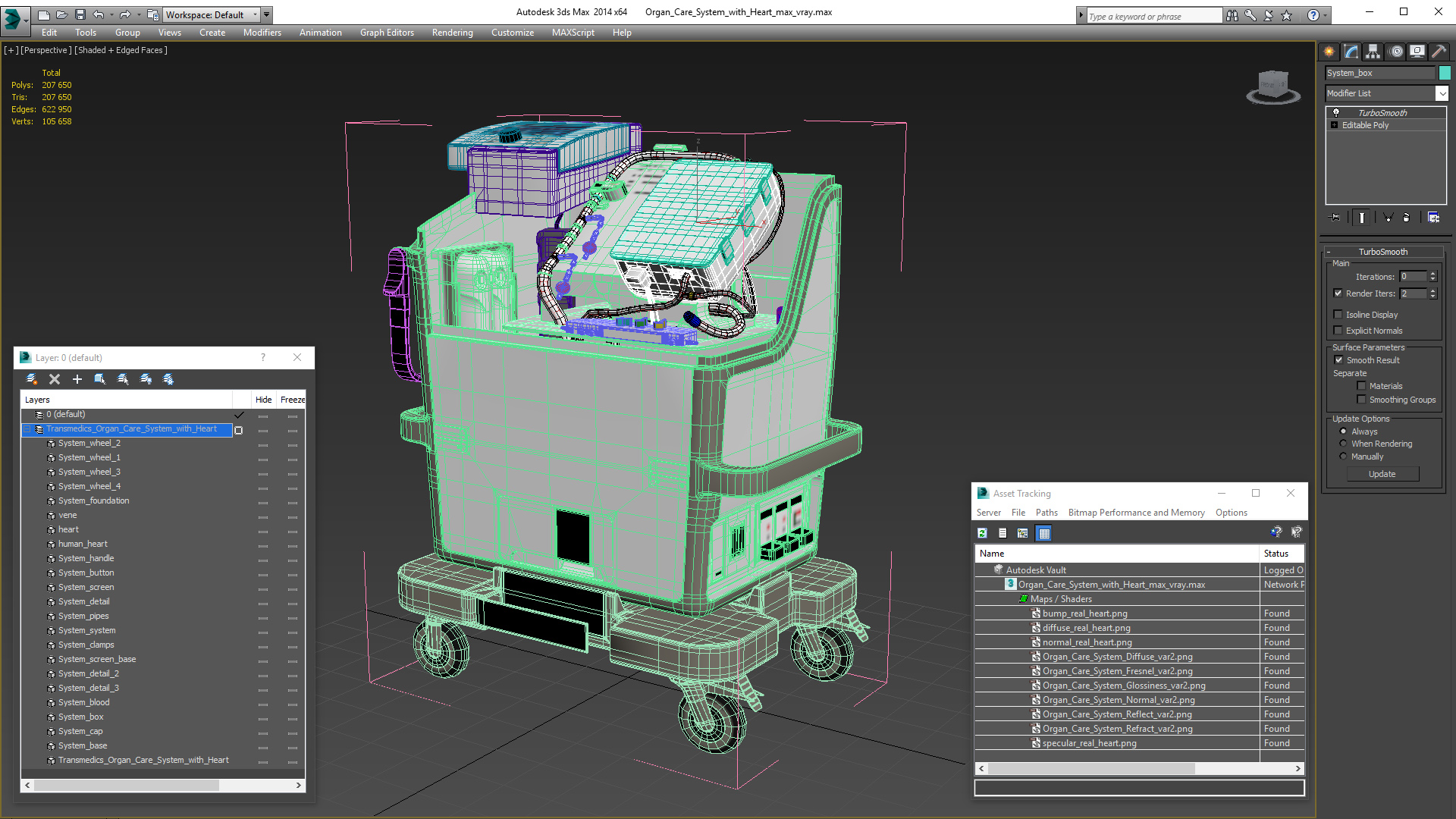Open the Rendering menu
1456x819 pixels.
point(452,33)
